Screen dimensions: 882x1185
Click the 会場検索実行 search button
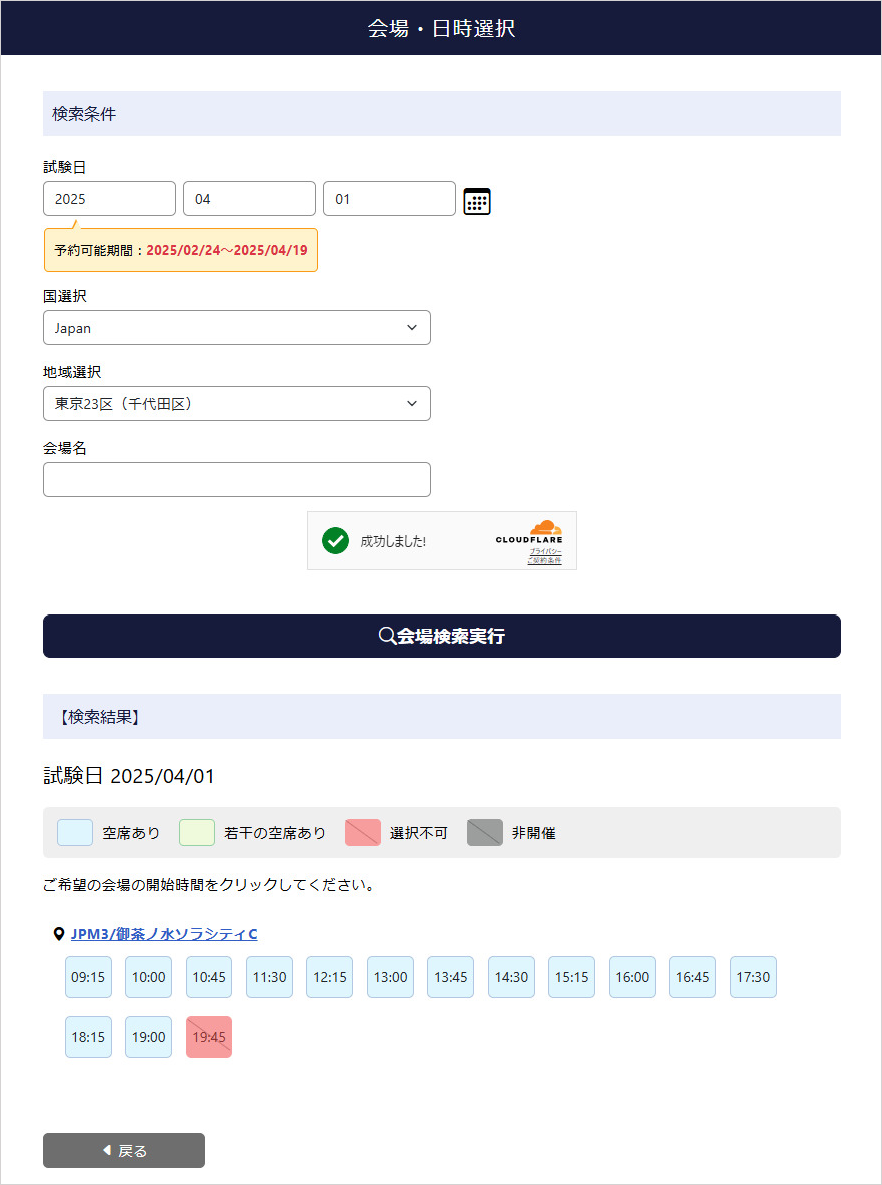pos(441,636)
